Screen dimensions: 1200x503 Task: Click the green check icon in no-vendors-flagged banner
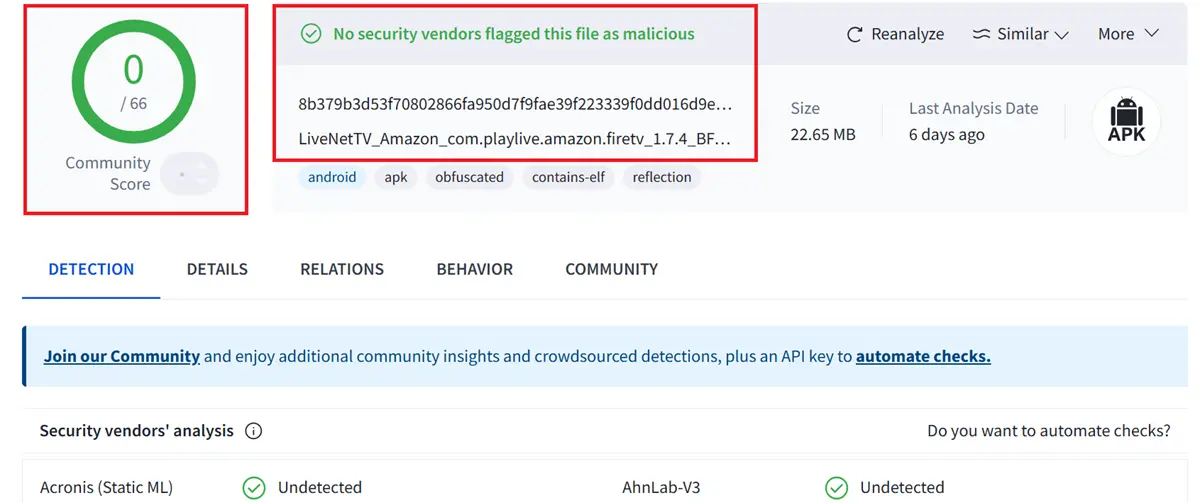(312, 34)
